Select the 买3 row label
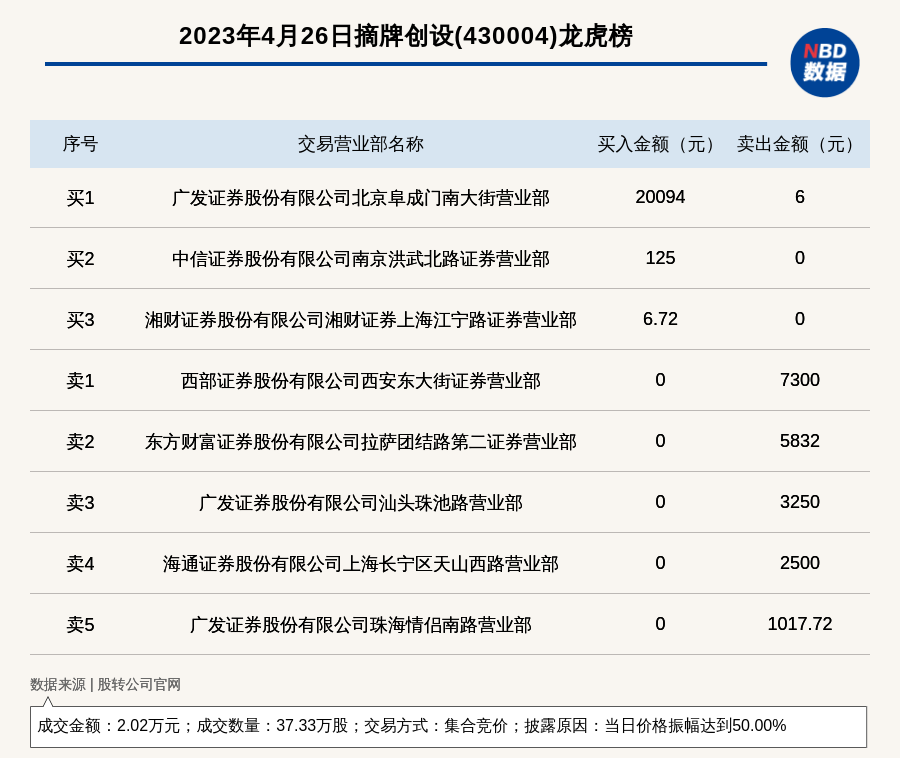 click(80, 320)
